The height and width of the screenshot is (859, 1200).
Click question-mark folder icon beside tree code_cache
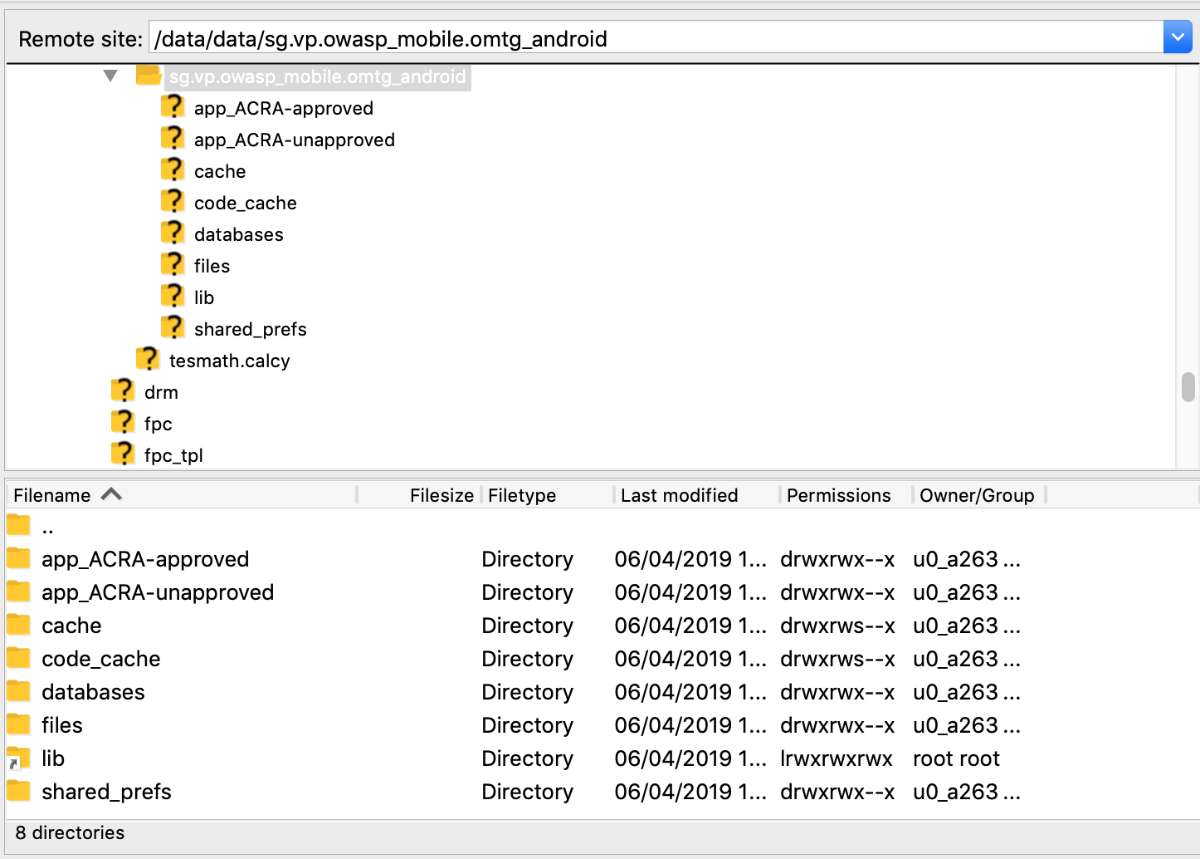173,202
